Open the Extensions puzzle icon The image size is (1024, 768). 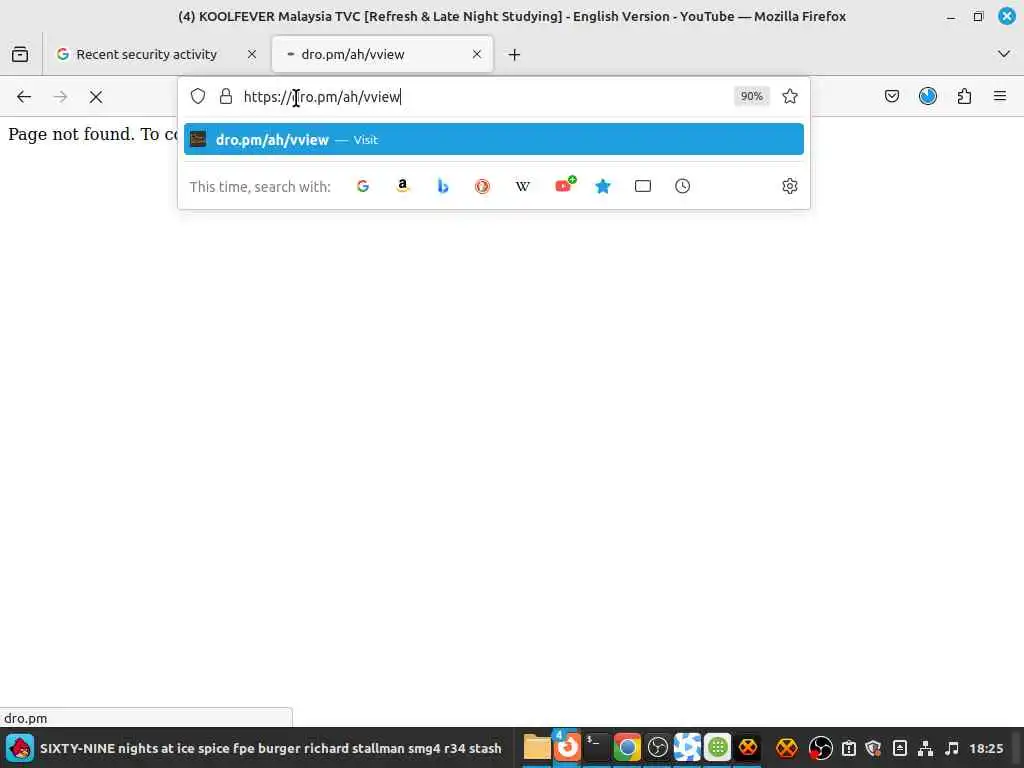964,97
